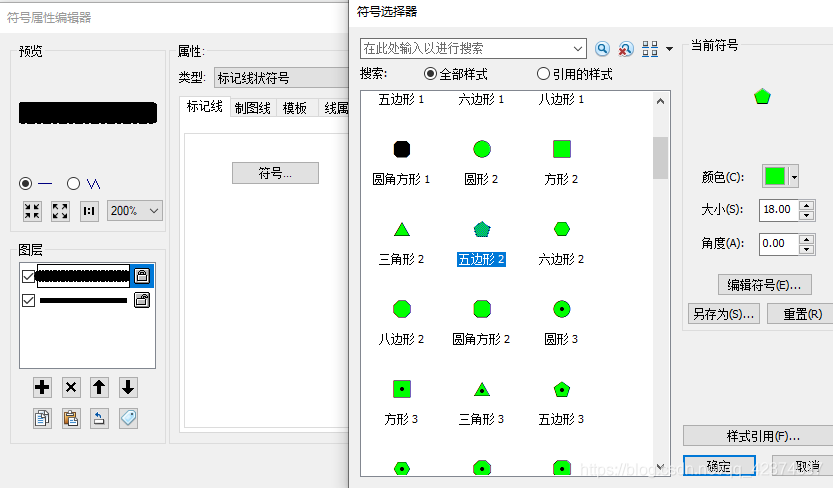
Task: Select the 方形 3 dotted square symbol
Action: click(402, 389)
